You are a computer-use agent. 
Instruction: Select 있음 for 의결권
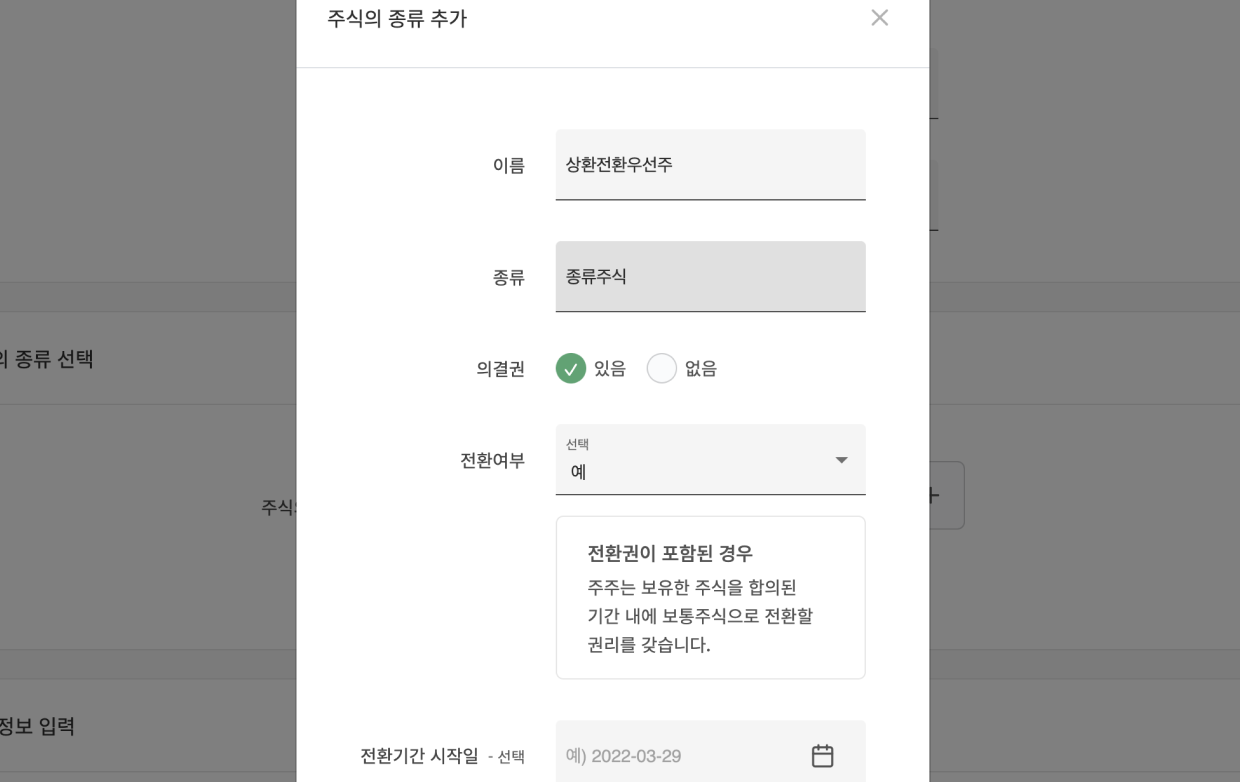click(x=571, y=369)
